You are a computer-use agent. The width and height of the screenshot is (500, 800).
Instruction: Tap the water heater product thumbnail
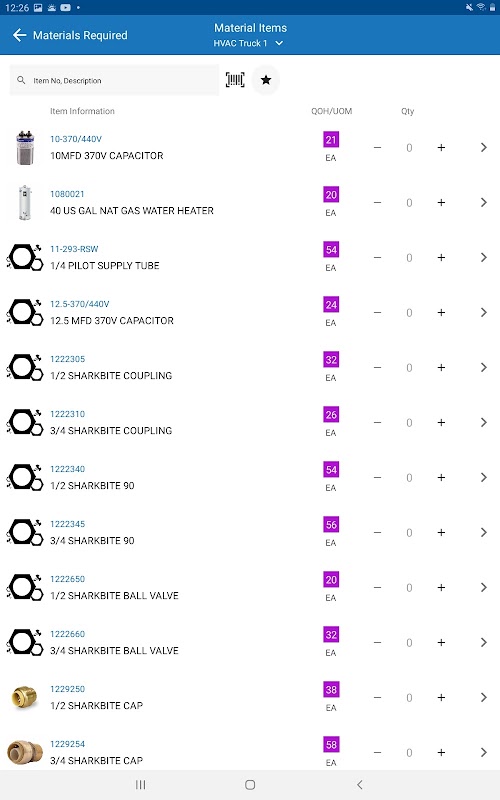click(x=24, y=203)
